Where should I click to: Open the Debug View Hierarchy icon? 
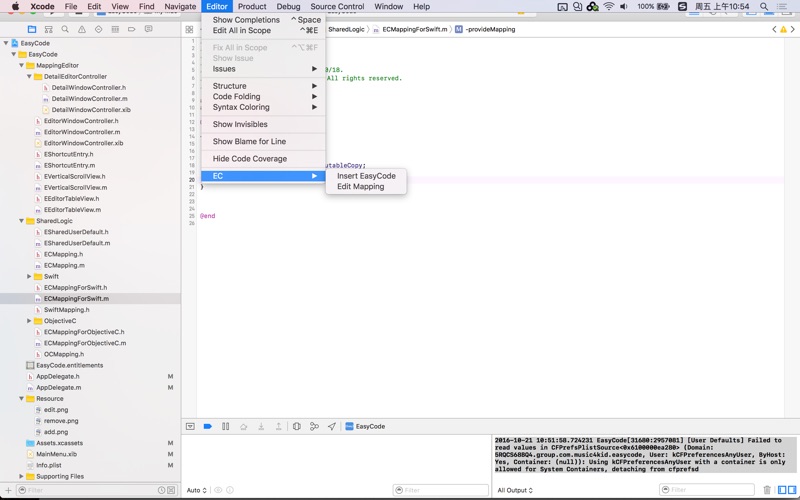pyautogui.click(x=296, y=427)
